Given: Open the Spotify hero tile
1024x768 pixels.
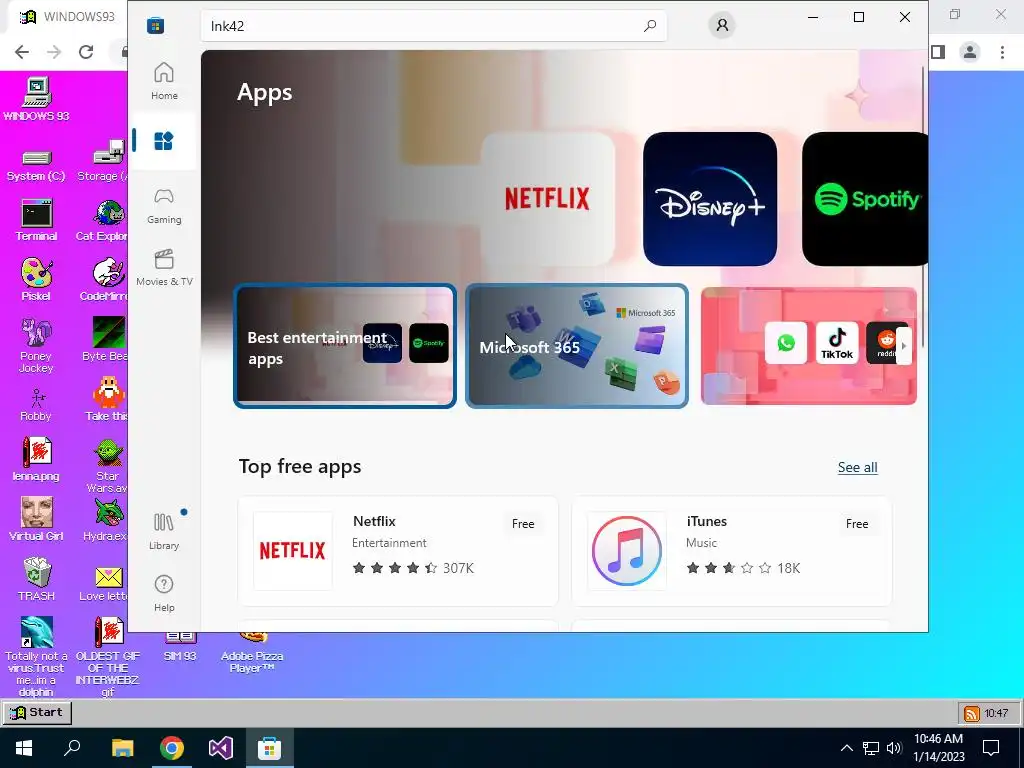Looking at the screenshot, I should 865,199.
